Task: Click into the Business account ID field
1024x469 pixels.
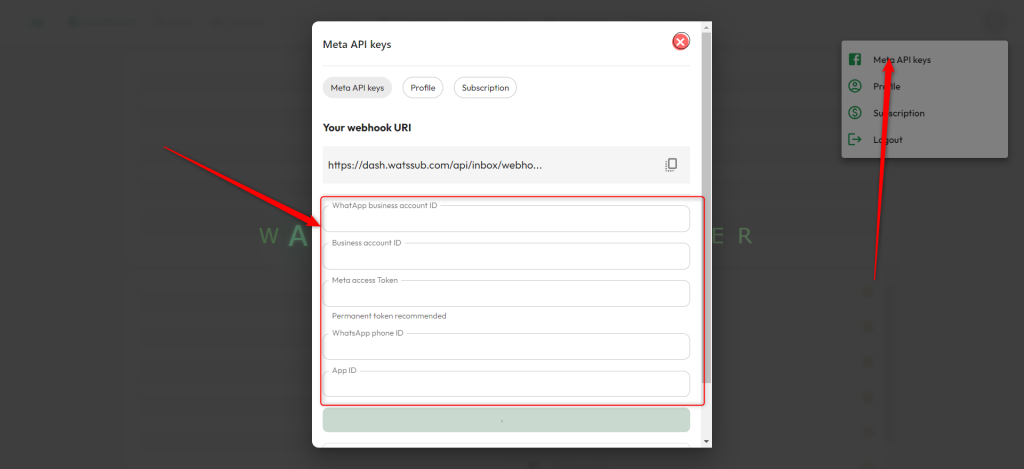Action: [x=506, y=257]
